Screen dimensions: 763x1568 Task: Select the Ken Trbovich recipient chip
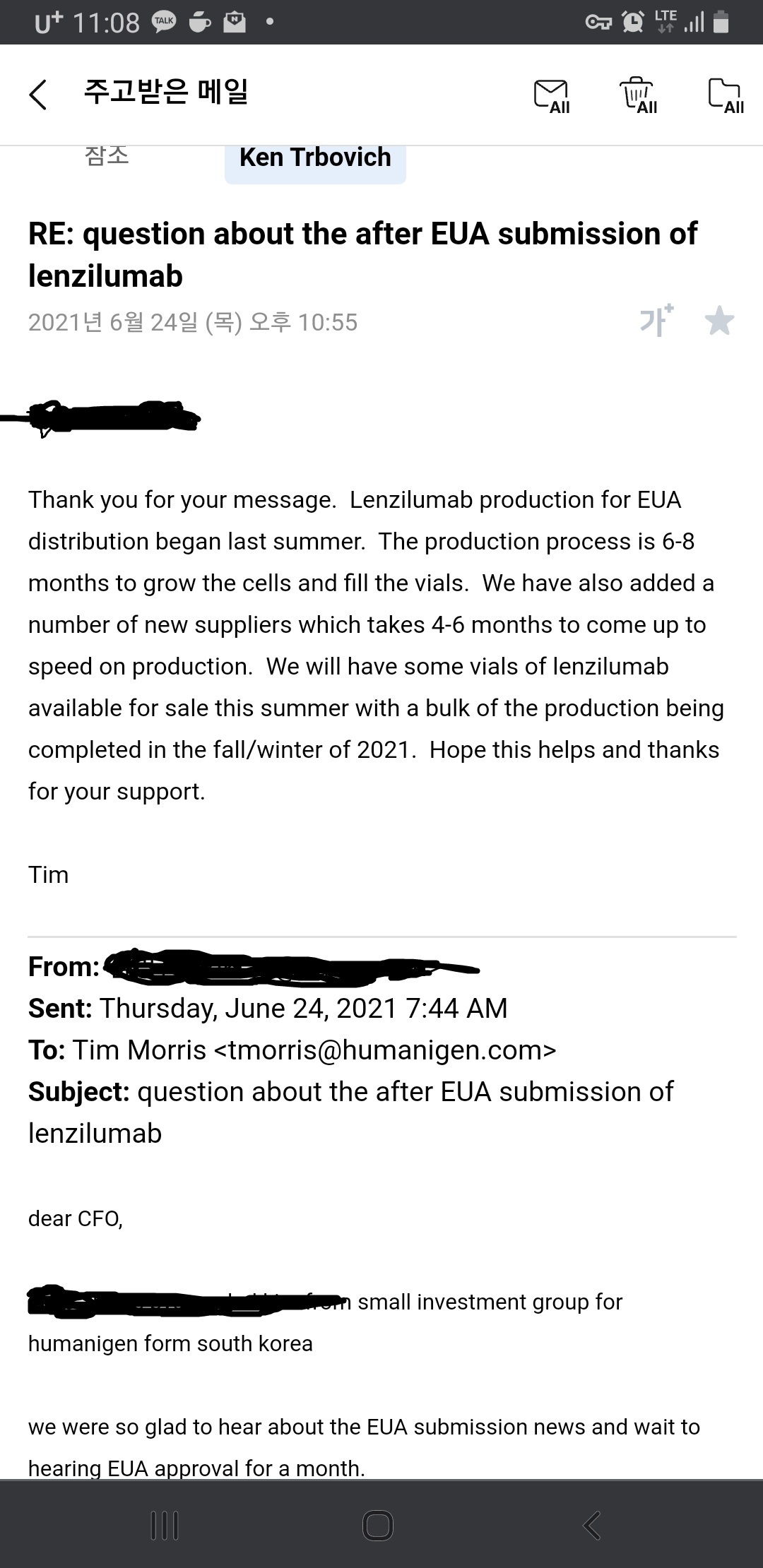(315, 158)
